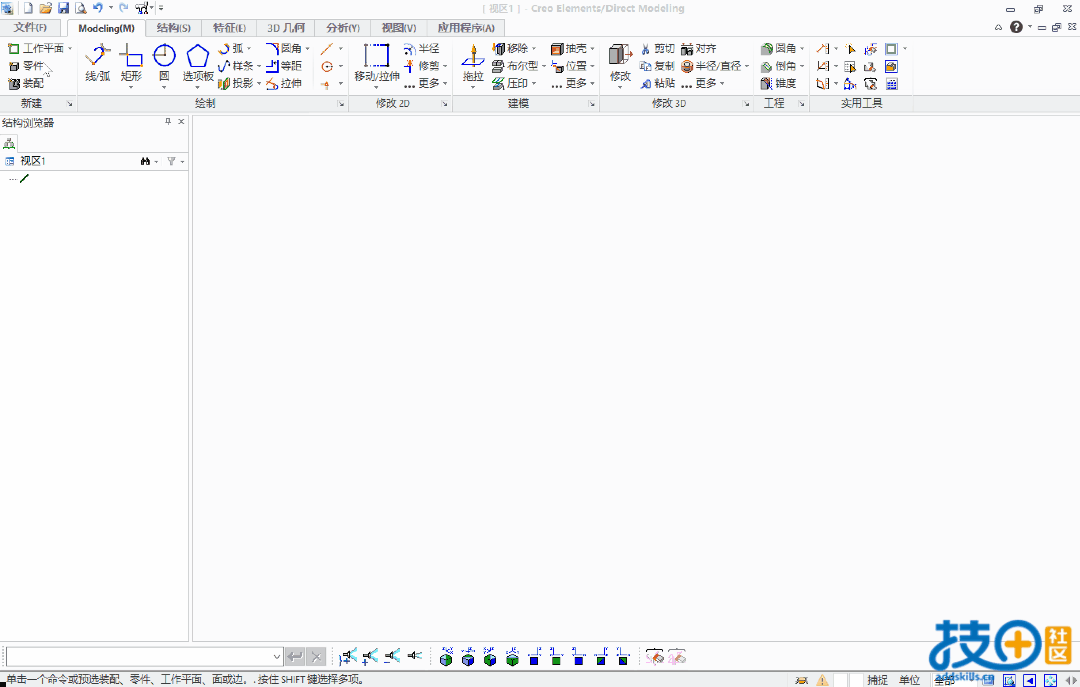The image size is (1080, 687).
Task: Switch to the 视图(V) tab
Action: [399, 28]
